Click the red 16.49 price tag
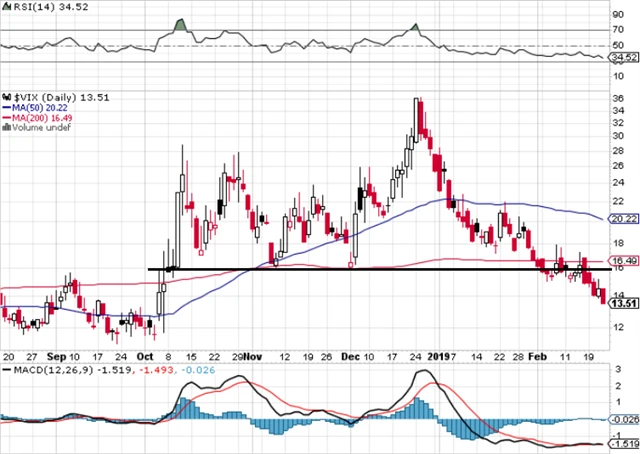640x454 pixels. click(x=623, y=260)
